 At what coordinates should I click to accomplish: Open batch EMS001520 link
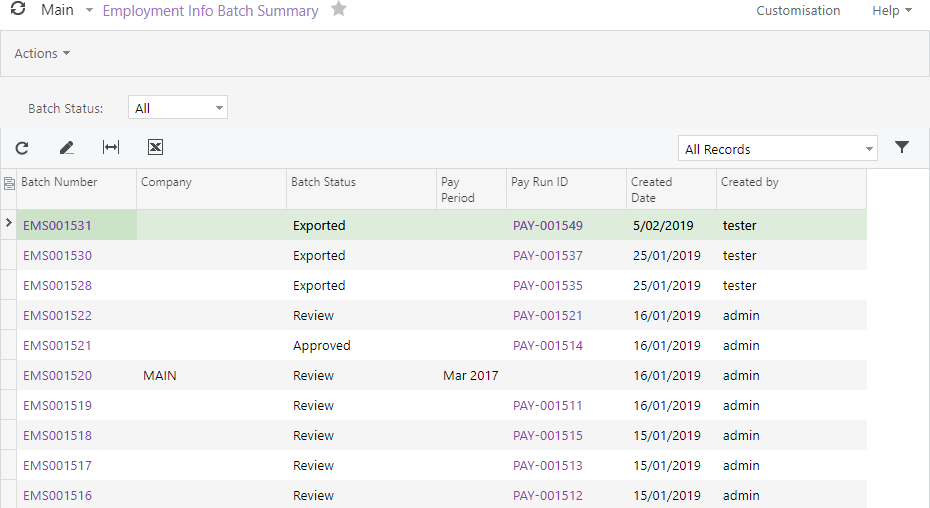pos(57,376)
